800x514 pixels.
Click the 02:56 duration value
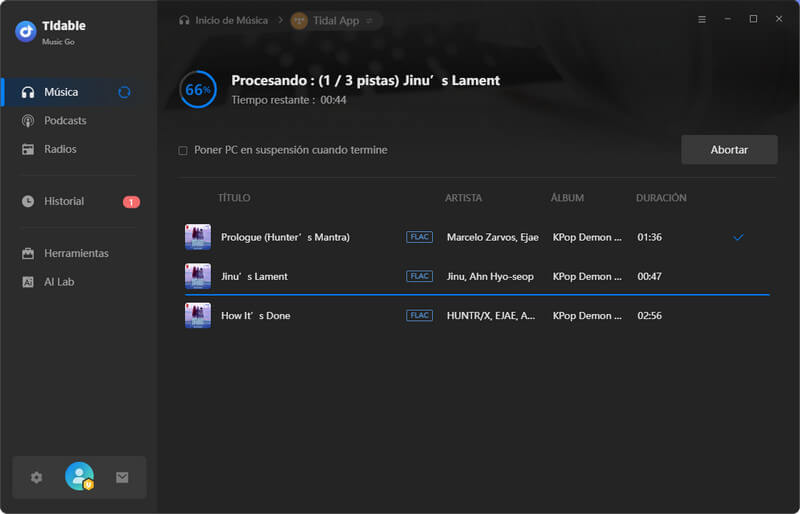tap(649, 316)
